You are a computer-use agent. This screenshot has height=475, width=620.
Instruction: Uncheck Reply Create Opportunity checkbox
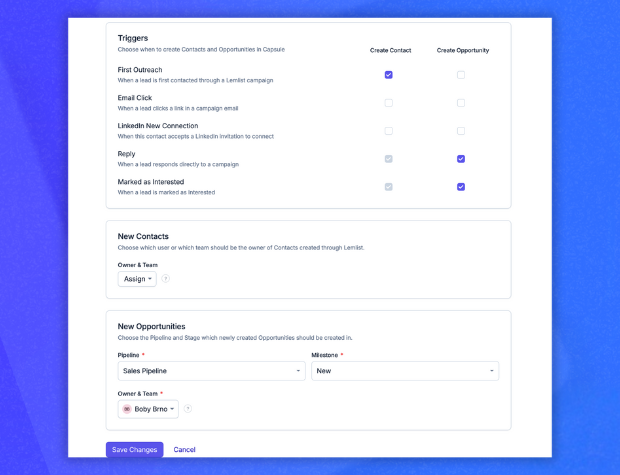coord(461,159)
